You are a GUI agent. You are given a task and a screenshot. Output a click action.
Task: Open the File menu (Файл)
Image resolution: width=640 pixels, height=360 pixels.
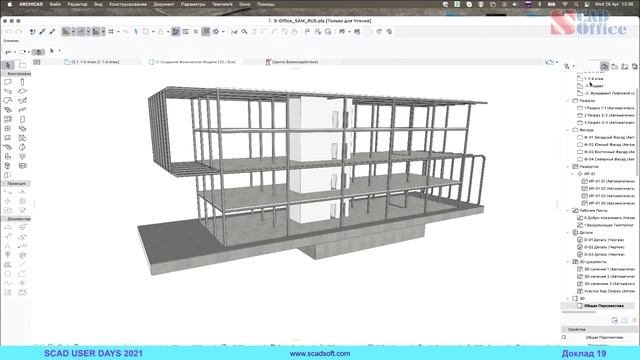point(55,4)
